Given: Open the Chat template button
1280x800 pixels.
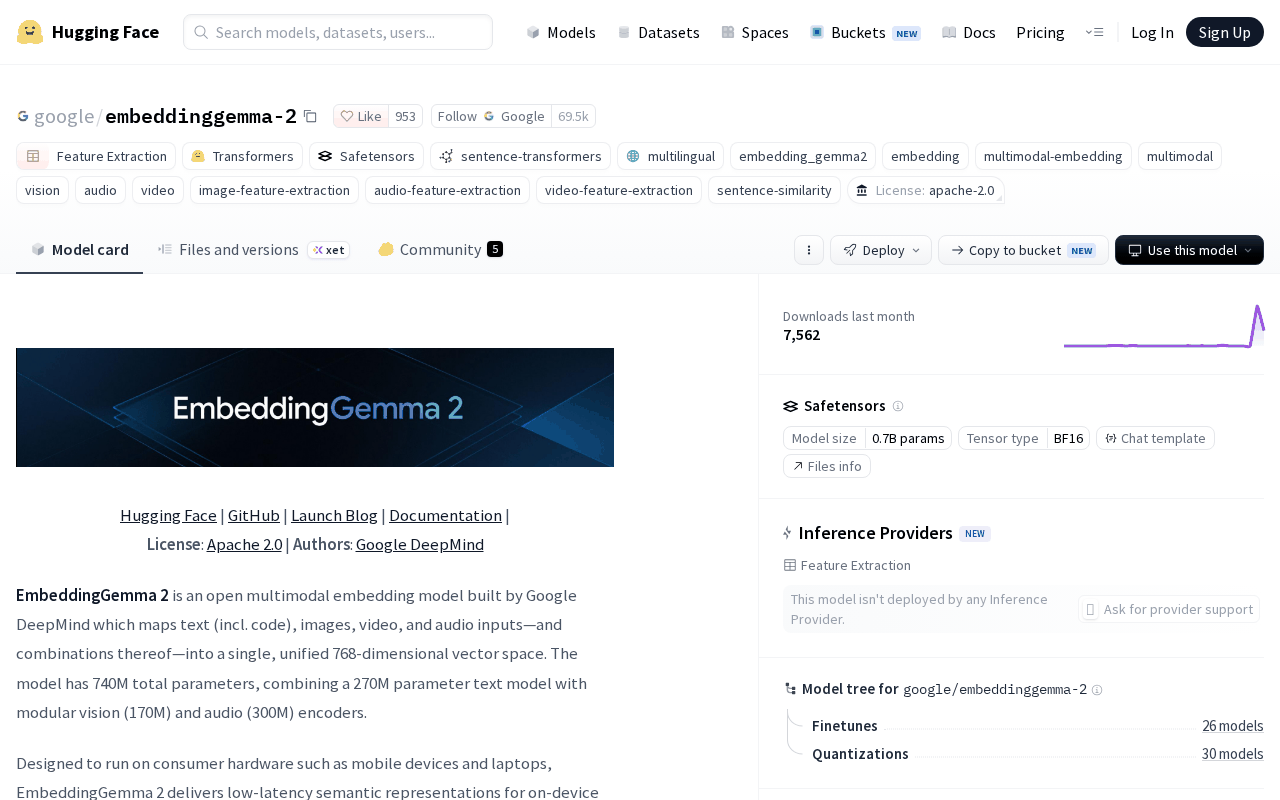Looking at the screenshot, I should coord(1155,438).
